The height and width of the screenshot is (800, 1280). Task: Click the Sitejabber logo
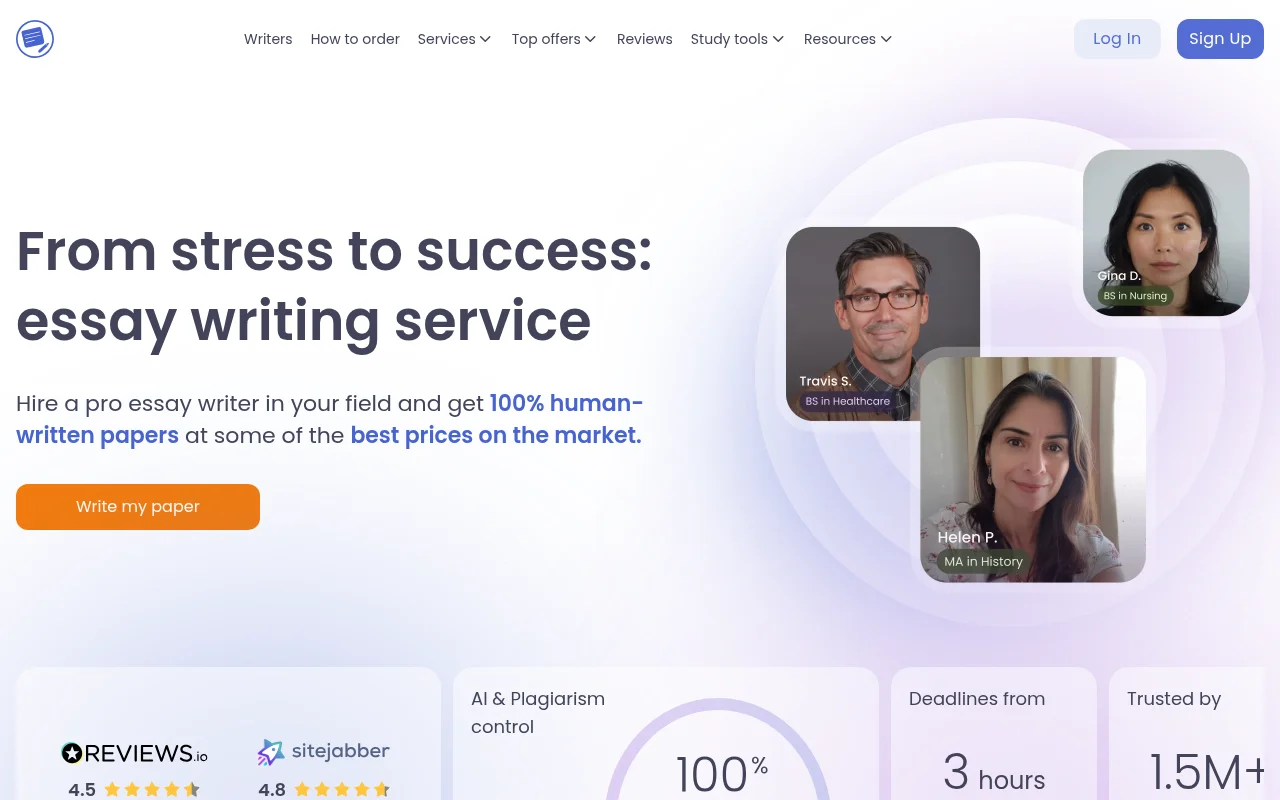point(323,752)
